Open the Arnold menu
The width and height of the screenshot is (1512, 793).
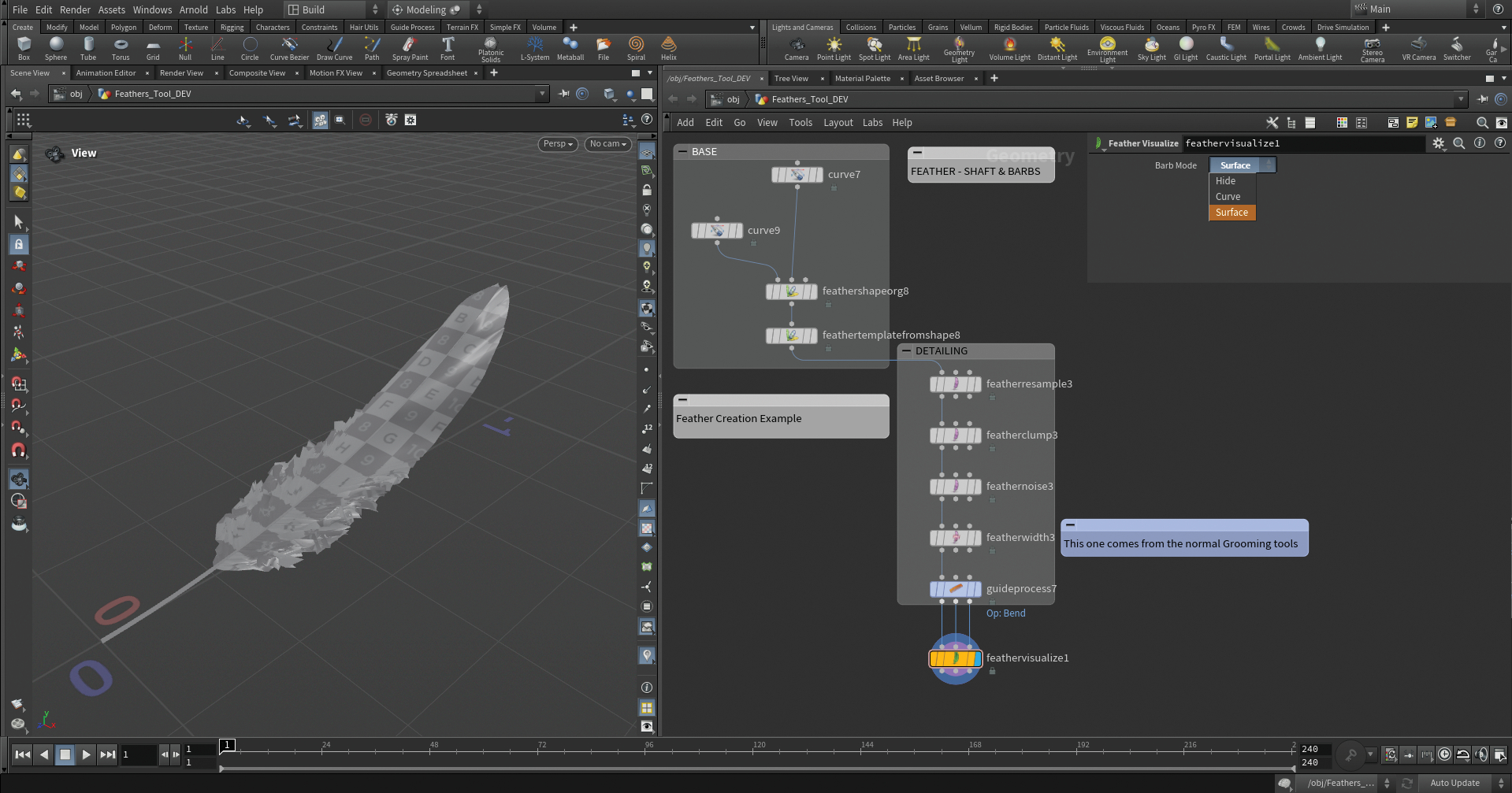(194, 9)
